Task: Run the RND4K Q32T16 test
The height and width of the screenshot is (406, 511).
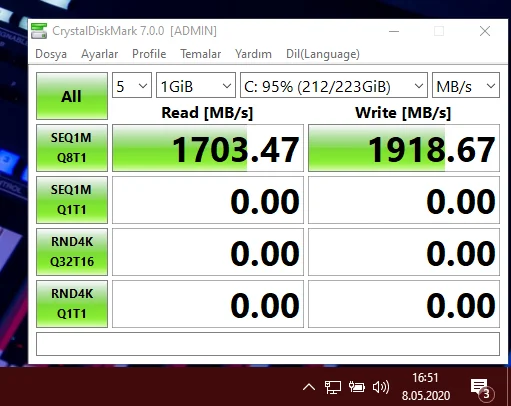Action: 72,252
